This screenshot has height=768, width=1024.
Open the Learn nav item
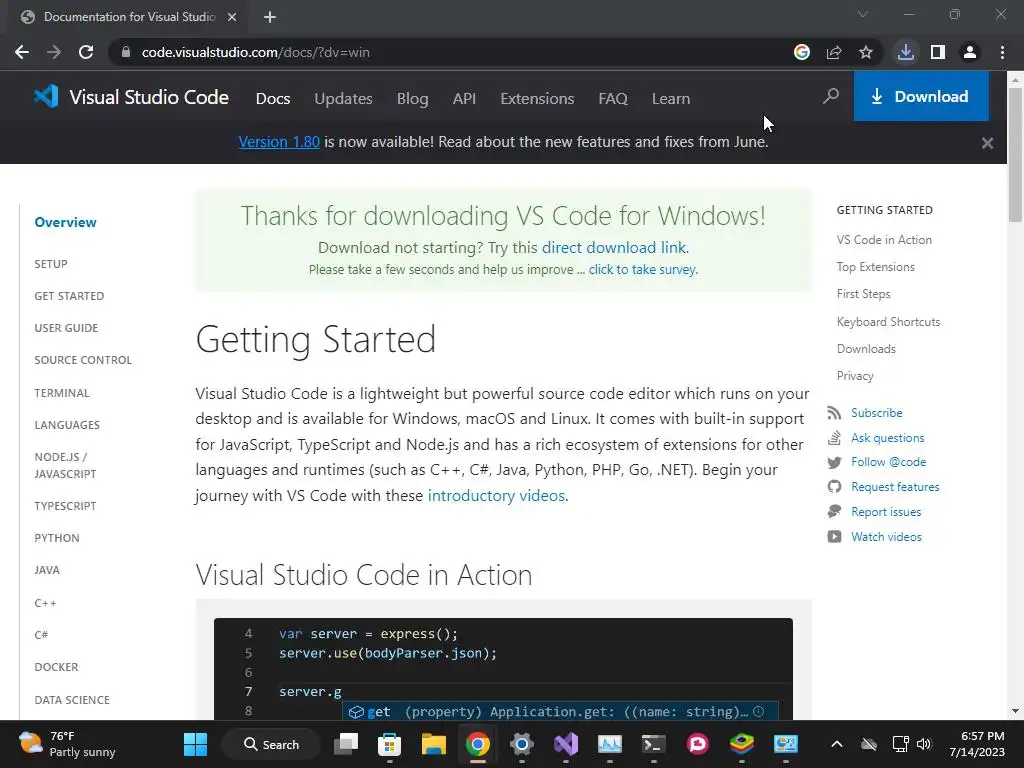click(x=671, y=99)
